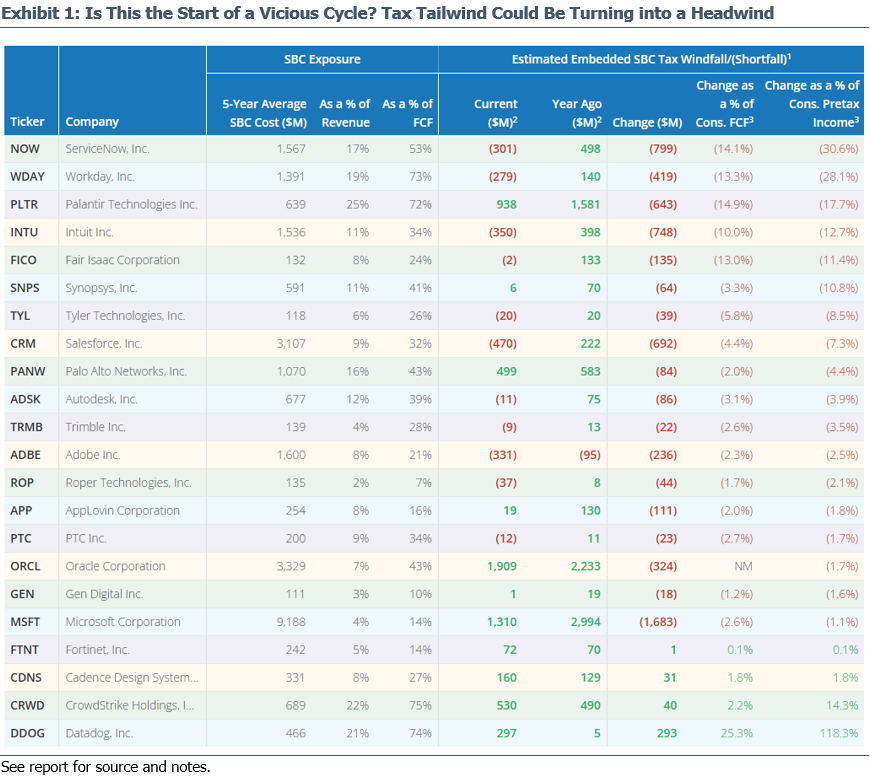Select 'Synopsys, Inc.' company name

pos(101,288)
